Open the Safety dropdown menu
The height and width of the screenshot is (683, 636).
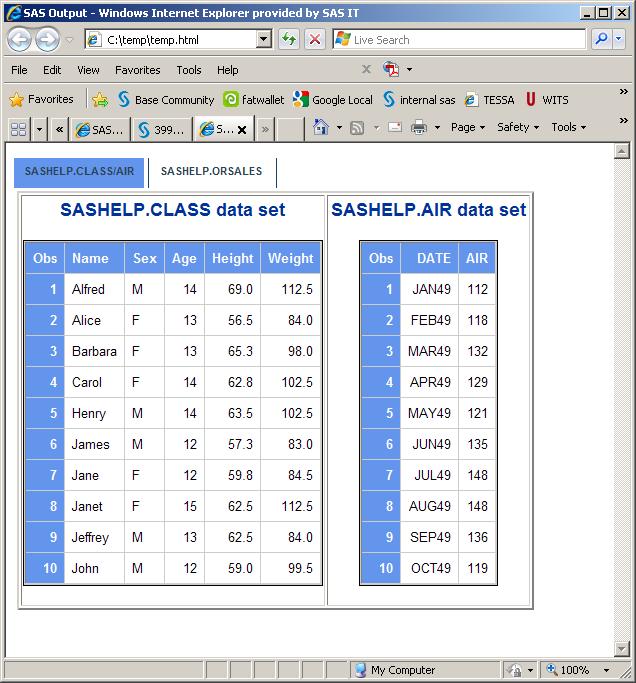click(518, 128)
